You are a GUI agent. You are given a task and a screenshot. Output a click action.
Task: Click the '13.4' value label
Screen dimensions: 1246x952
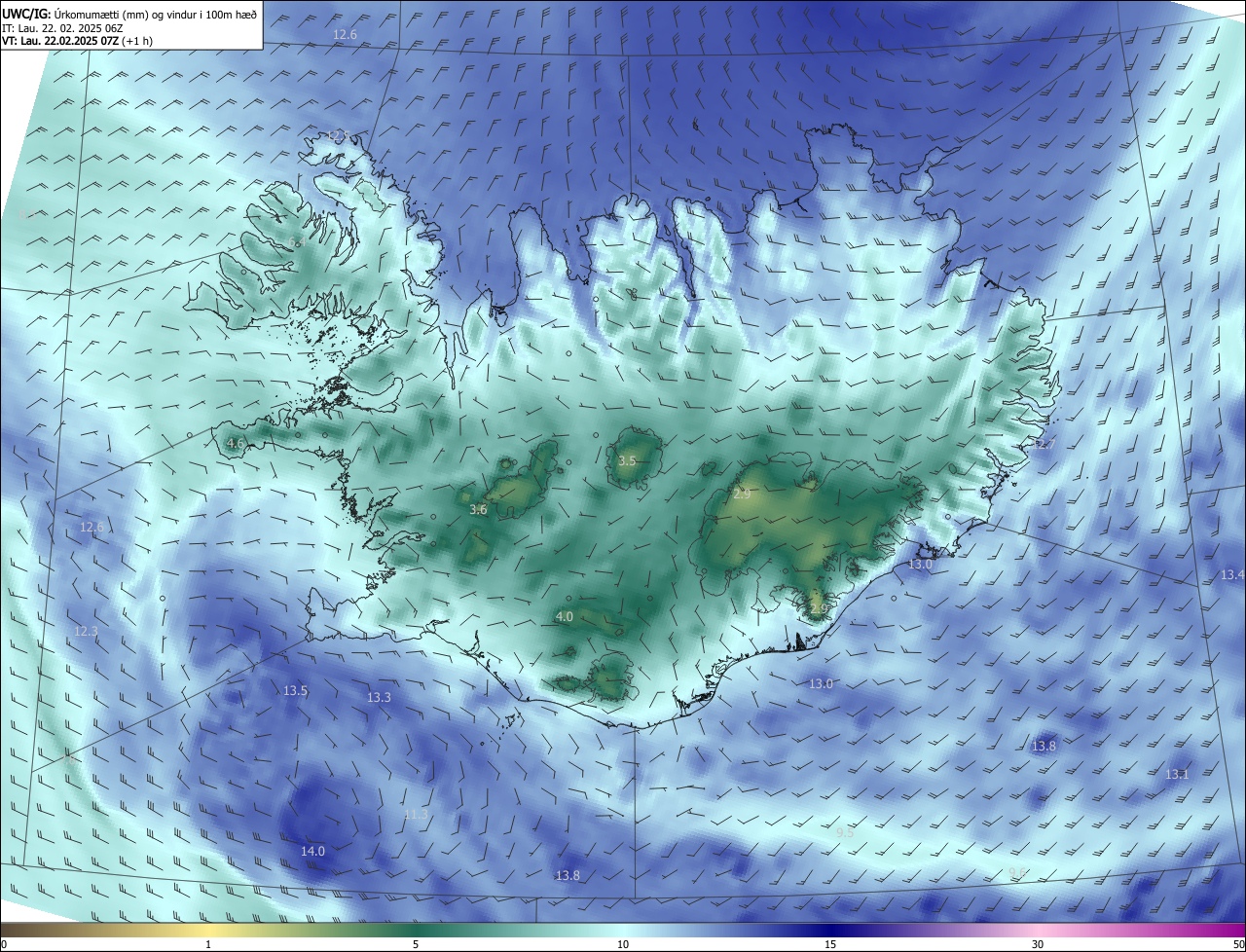point(1232,575)
